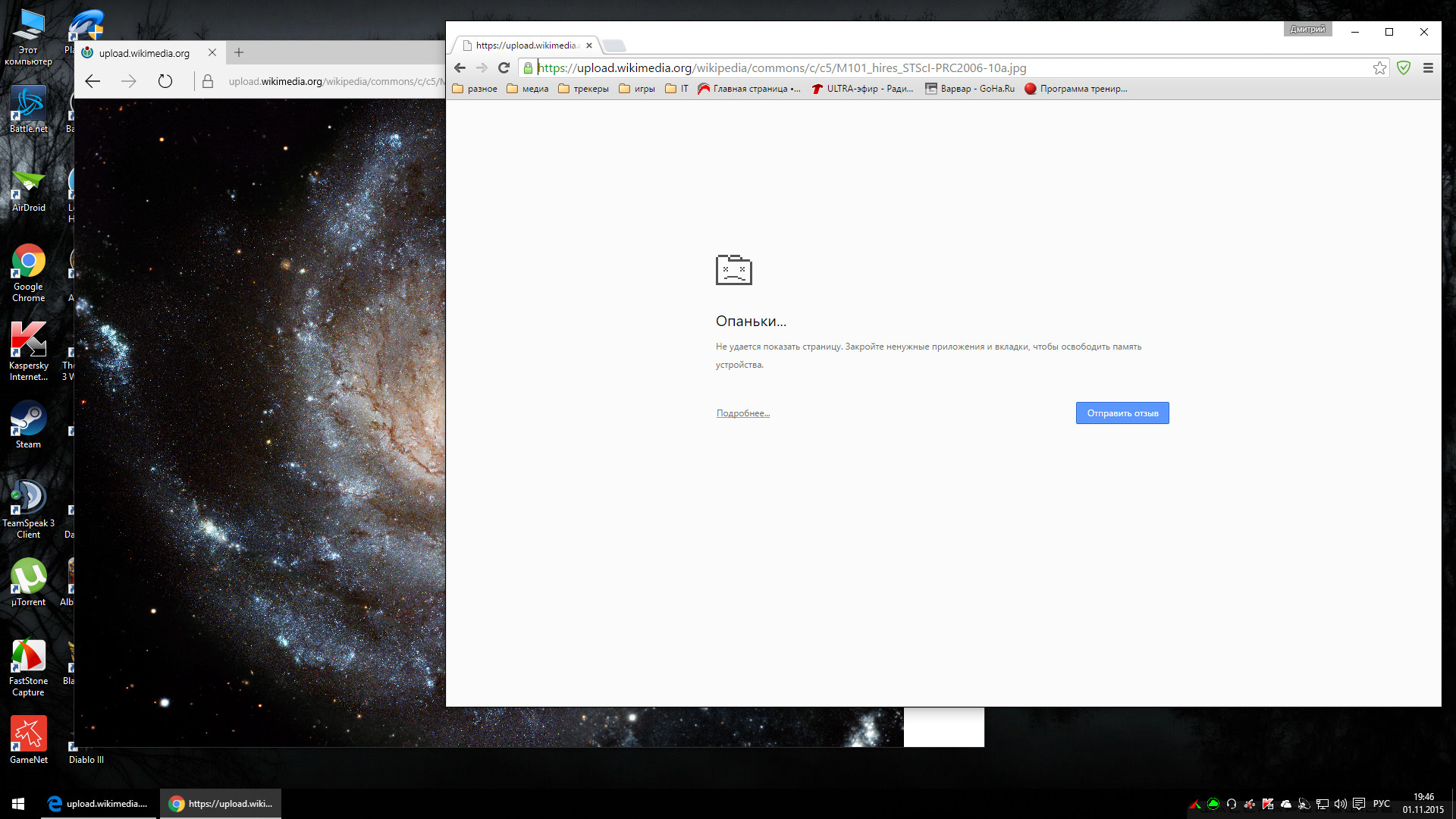Click the Kaspersky shield extension icon

[1404, 68]
